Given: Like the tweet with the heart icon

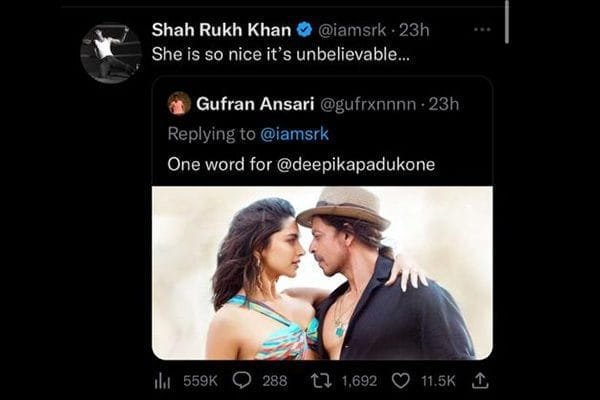Looking at the screenshot, I should tap(400, 380).
